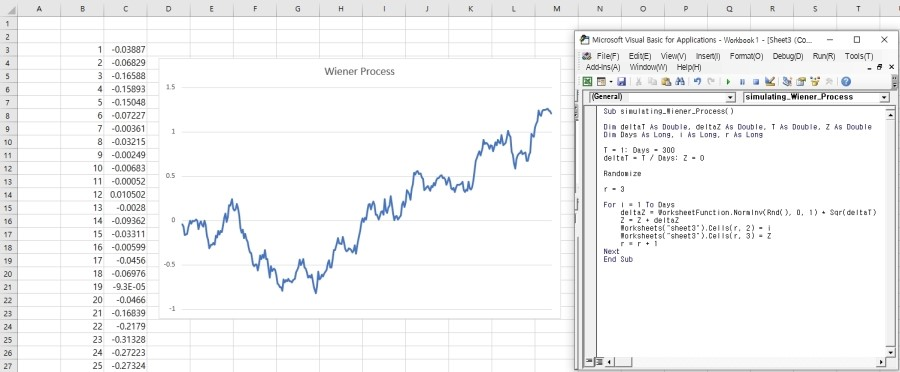Click the VBA application icon in title bar
Image resolution: width=900 pixels, height=372 pixels.
(x=584, y=40)
